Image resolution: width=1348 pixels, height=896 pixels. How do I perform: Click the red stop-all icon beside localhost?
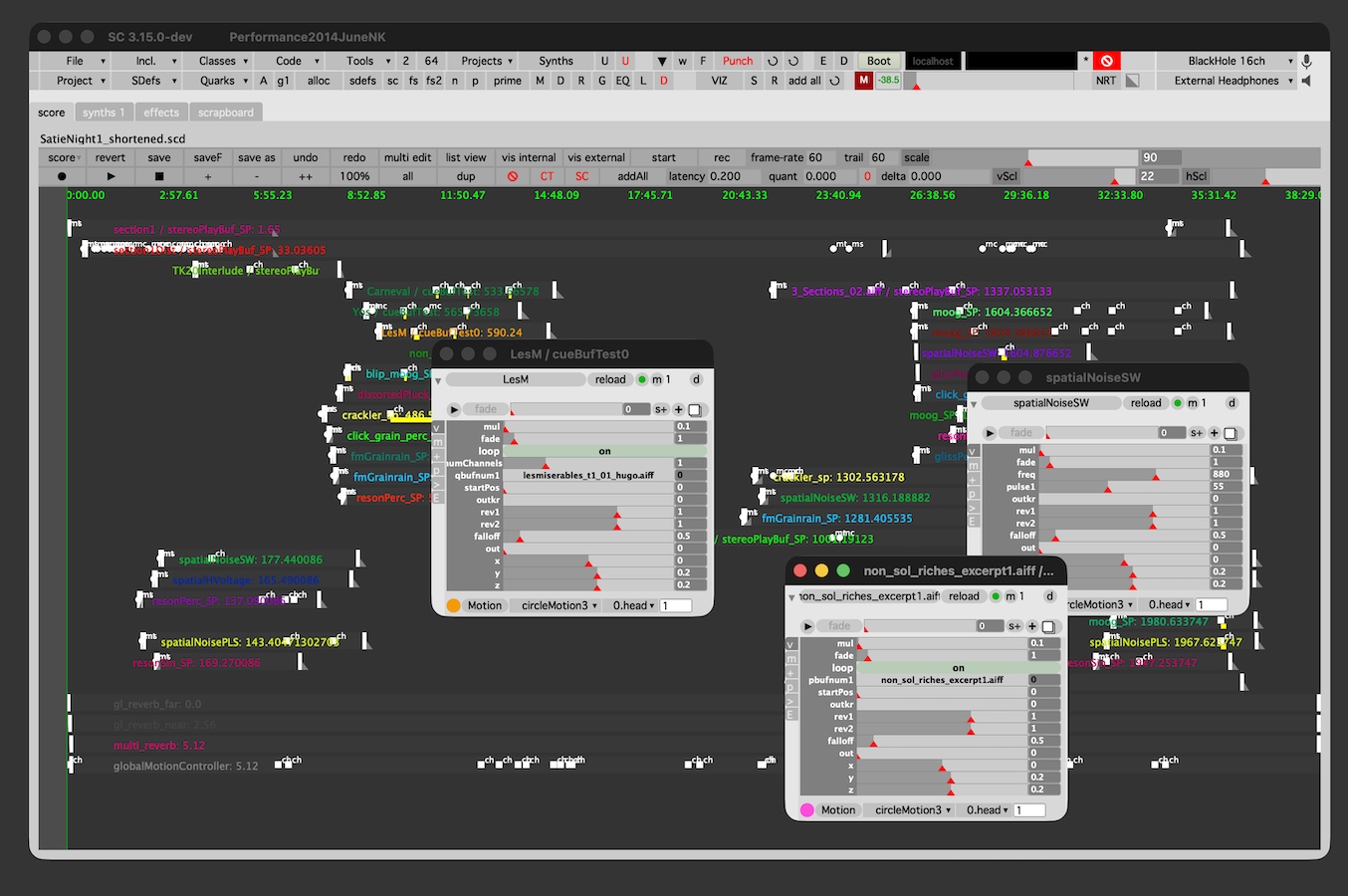1106,61
